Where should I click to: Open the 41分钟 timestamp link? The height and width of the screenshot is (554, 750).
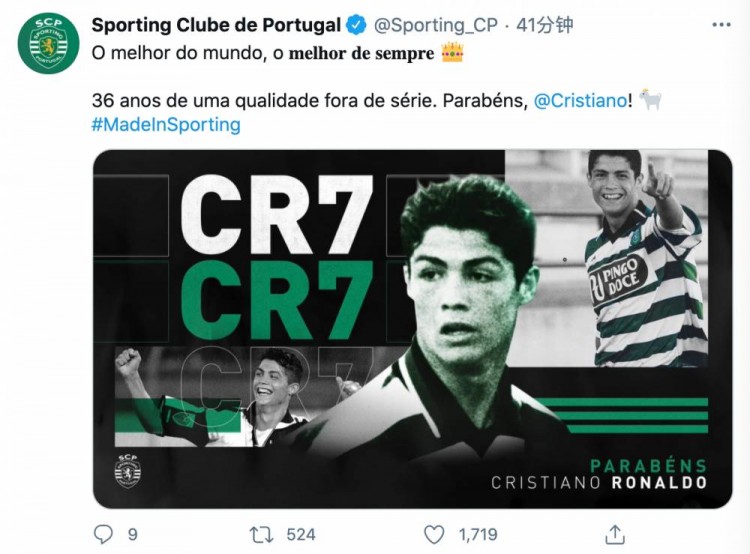pyautogui.click(x=544, y=25)
